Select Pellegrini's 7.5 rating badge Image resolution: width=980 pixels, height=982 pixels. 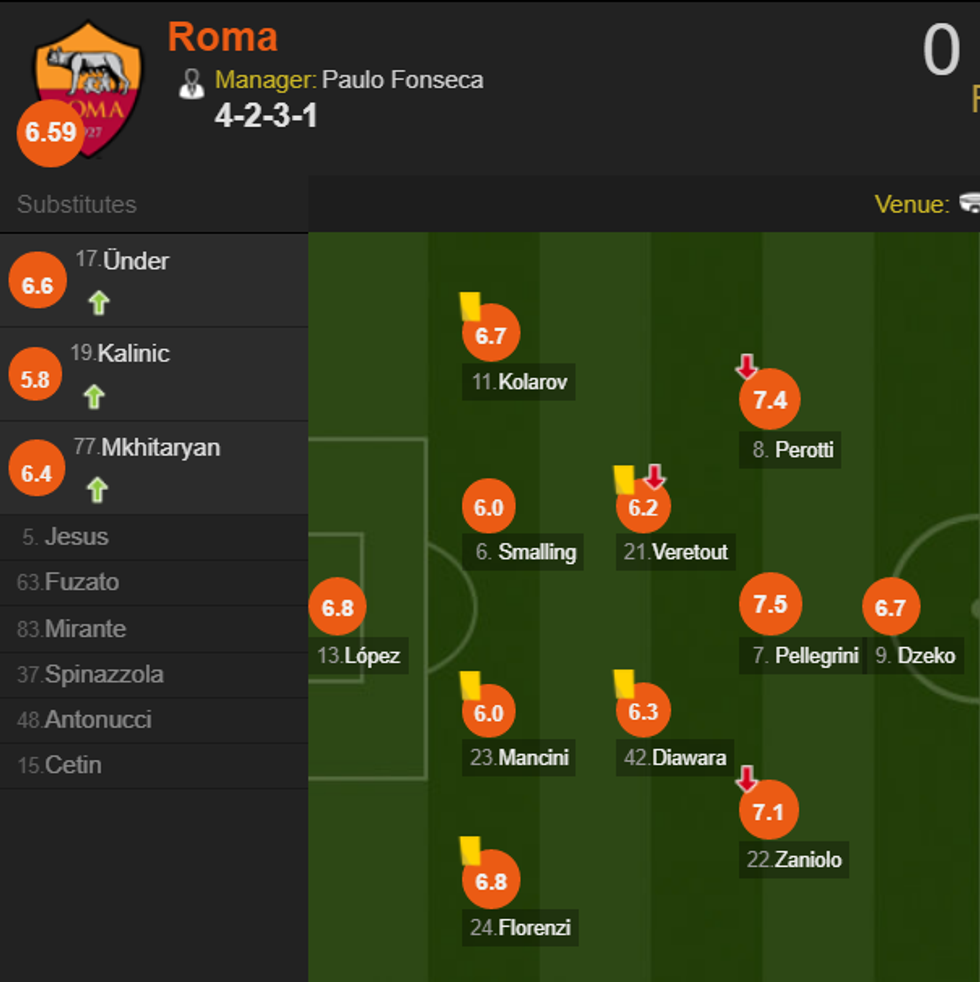[x=770, y=605]
